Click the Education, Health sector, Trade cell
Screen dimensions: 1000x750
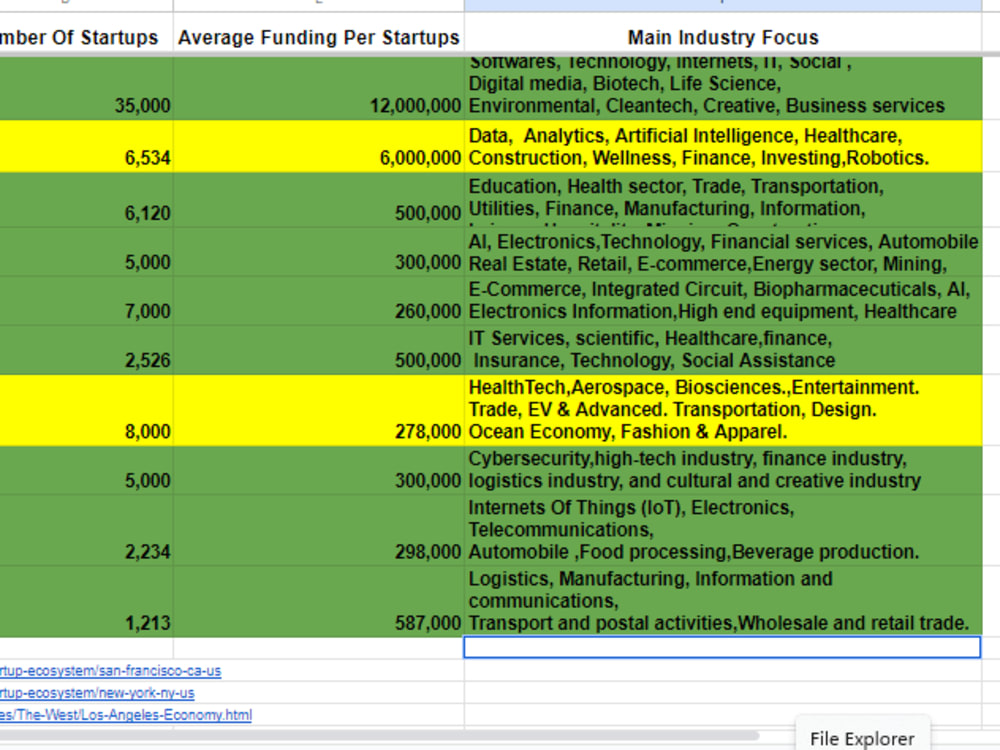point(723,200)
